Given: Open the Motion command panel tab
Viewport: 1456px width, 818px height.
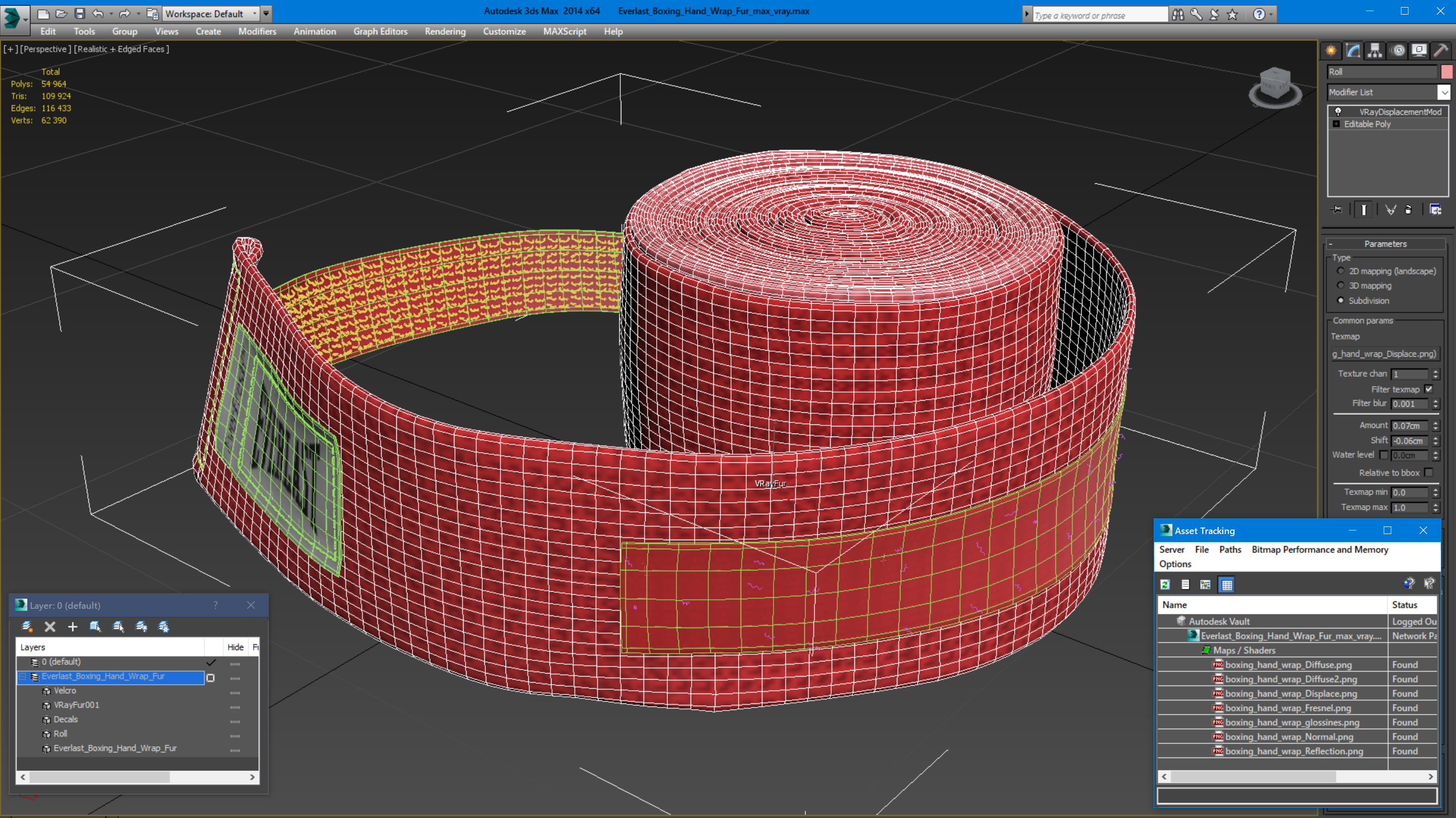Looking at the screenshot, I should tap(1398, 51).
